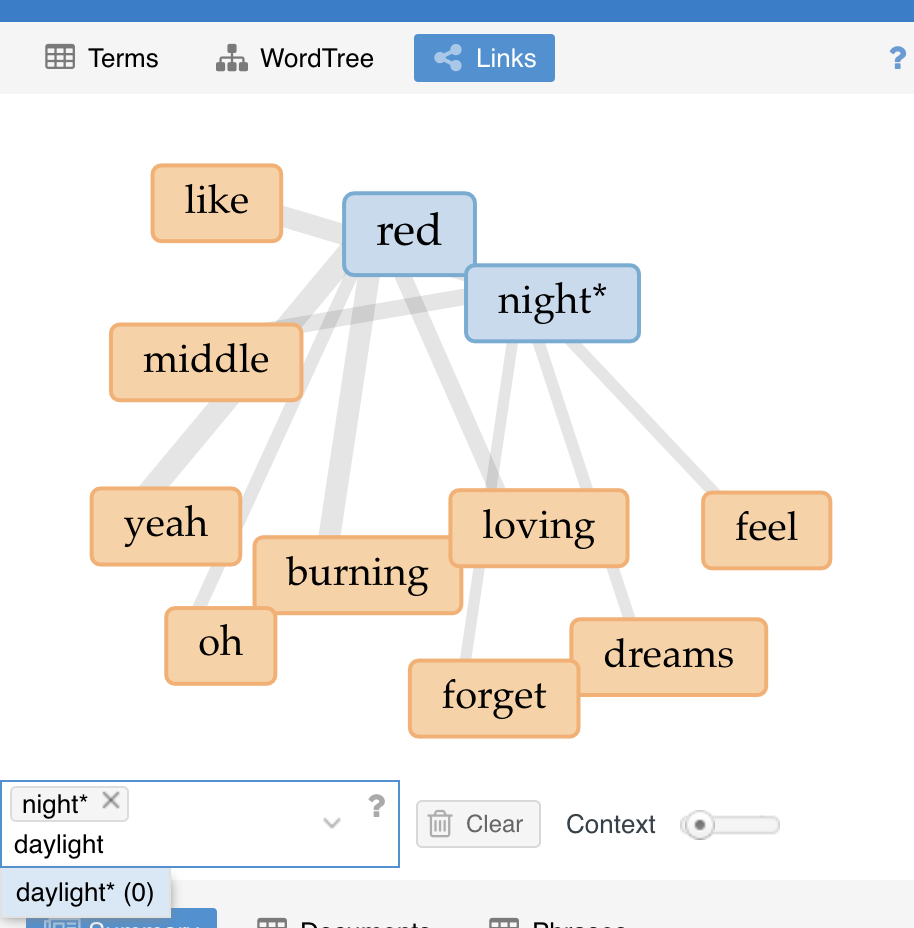Remove the night* search tag
Image resolution: width=914 pixels, height=928 pixels.
pyautogui.click(x=111, y=801)
